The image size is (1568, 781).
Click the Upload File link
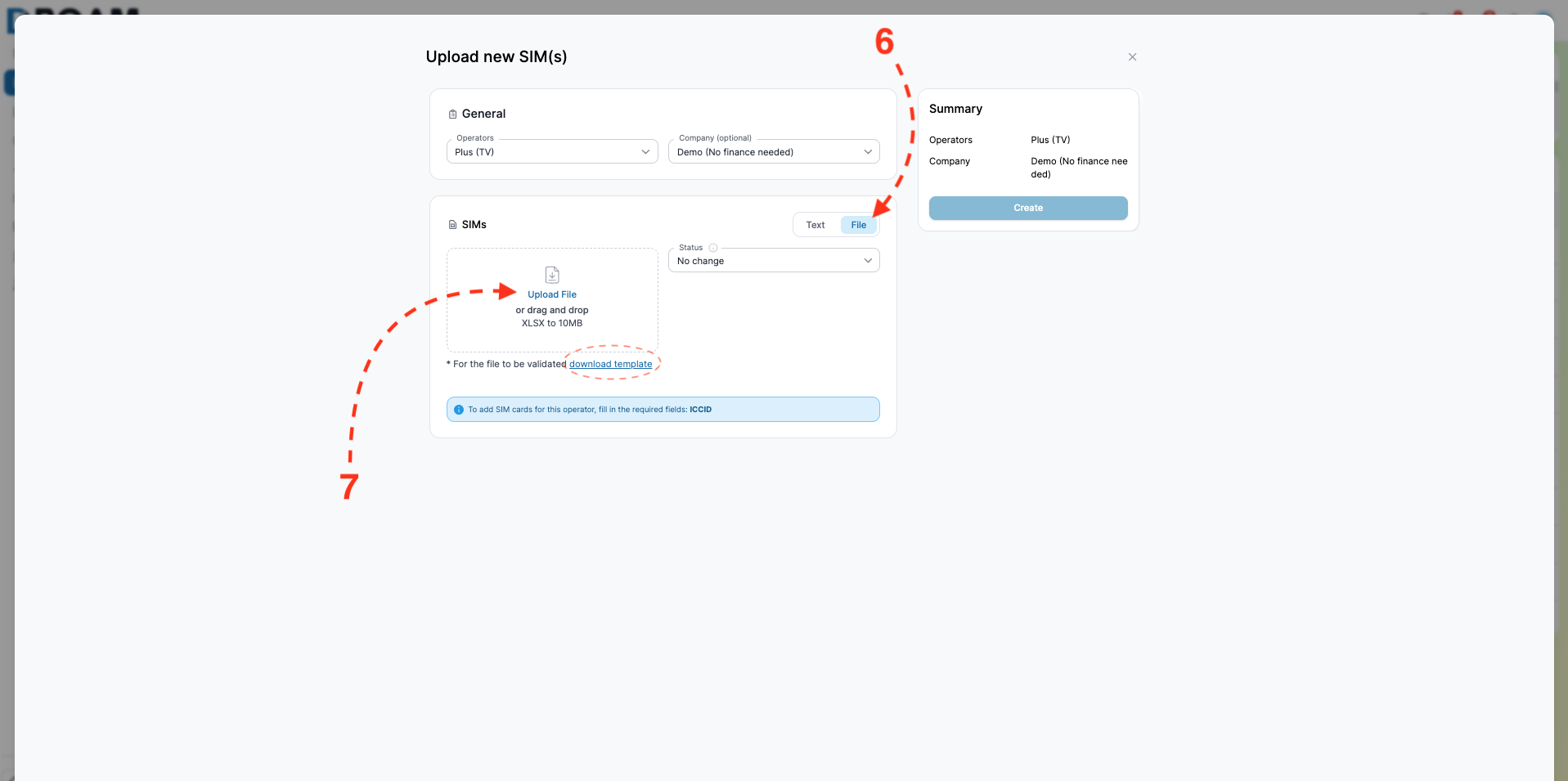coord(552,294)
